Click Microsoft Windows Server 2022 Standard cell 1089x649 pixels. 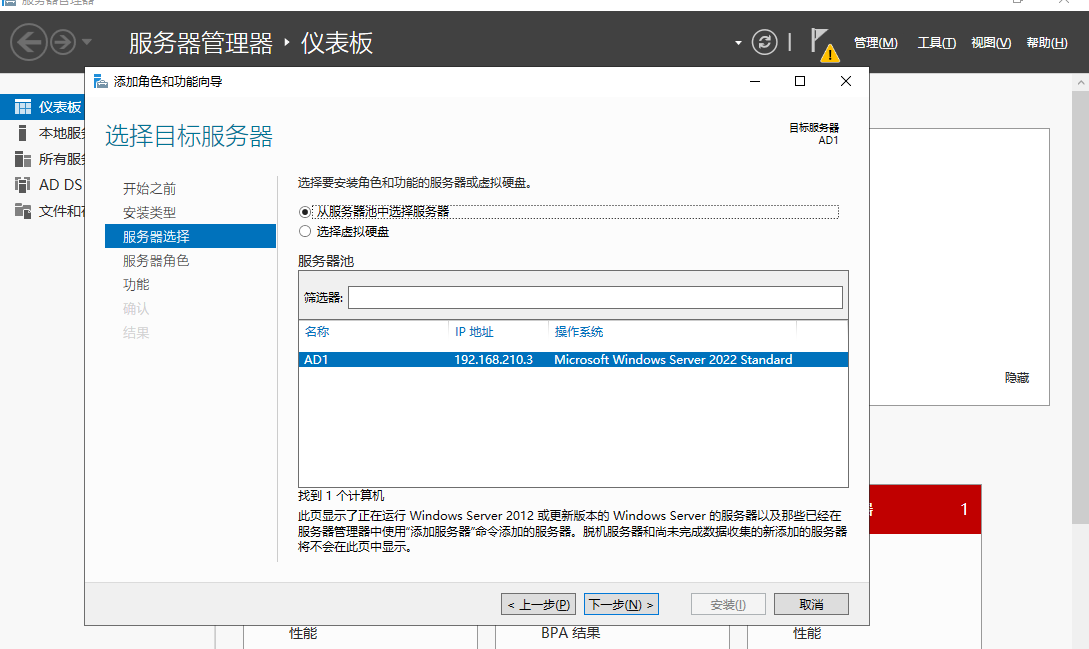tap(673, 359)
